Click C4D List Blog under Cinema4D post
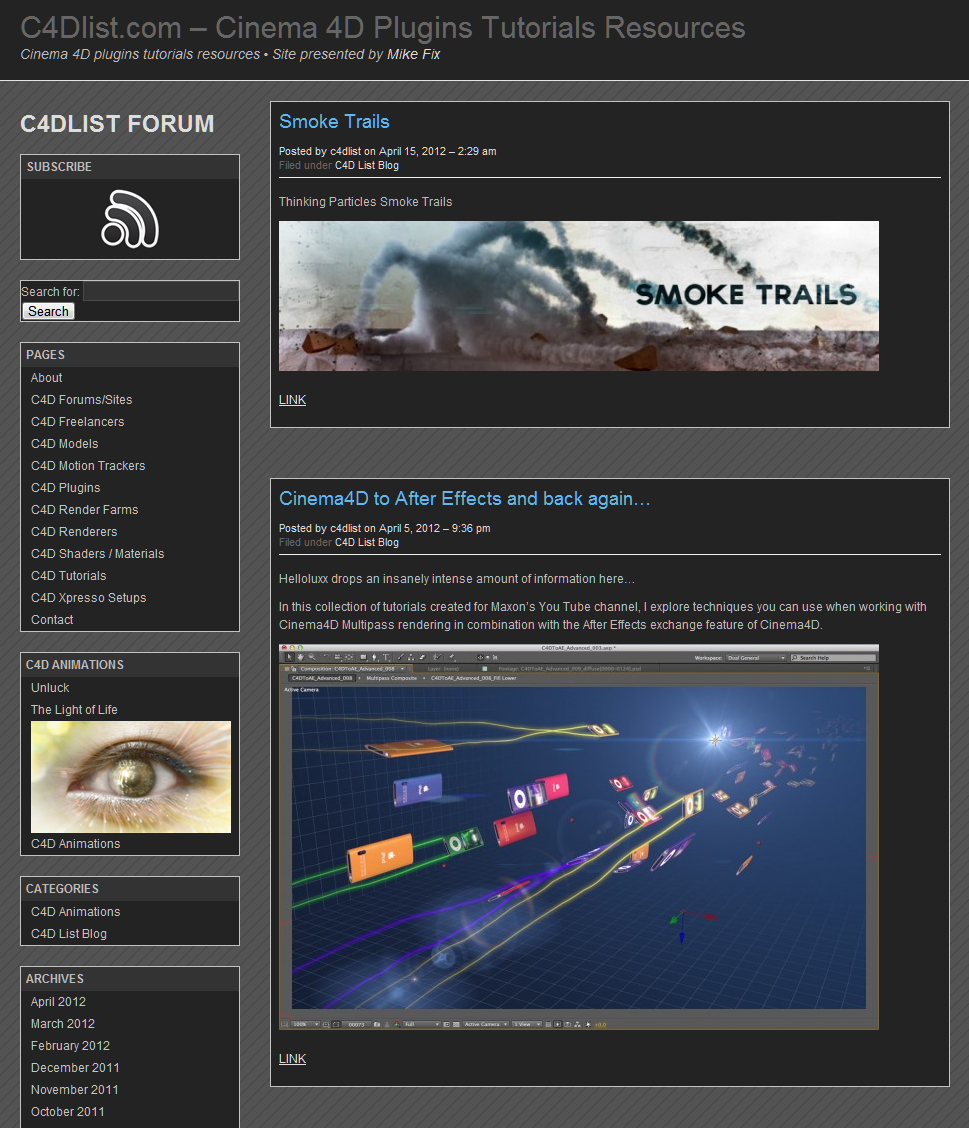Image resolution: width=969 pixels, height=1128 pixels. pyautogui.click(x=367, y=542)
